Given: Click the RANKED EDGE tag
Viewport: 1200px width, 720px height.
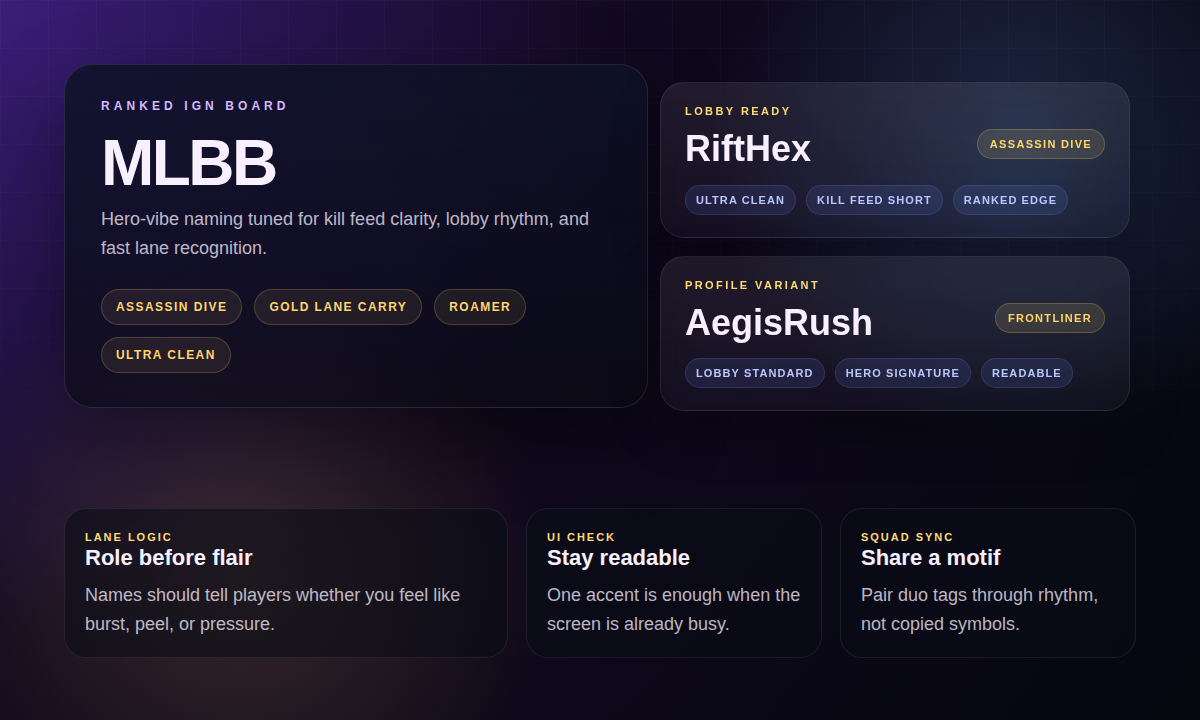Looking at the screenshot, I should (1010, 200).
